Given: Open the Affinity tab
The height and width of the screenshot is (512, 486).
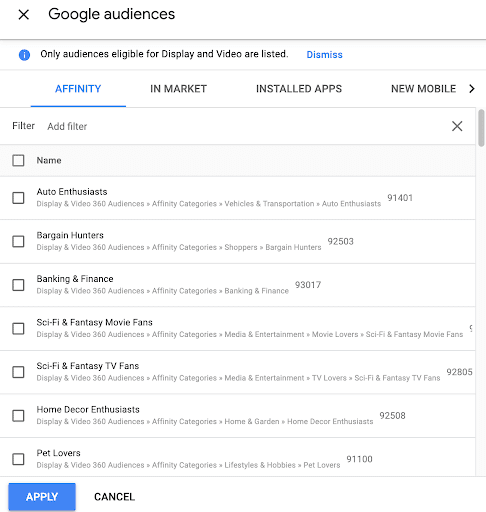Looking at the screenshot, I should click(78, 89).
